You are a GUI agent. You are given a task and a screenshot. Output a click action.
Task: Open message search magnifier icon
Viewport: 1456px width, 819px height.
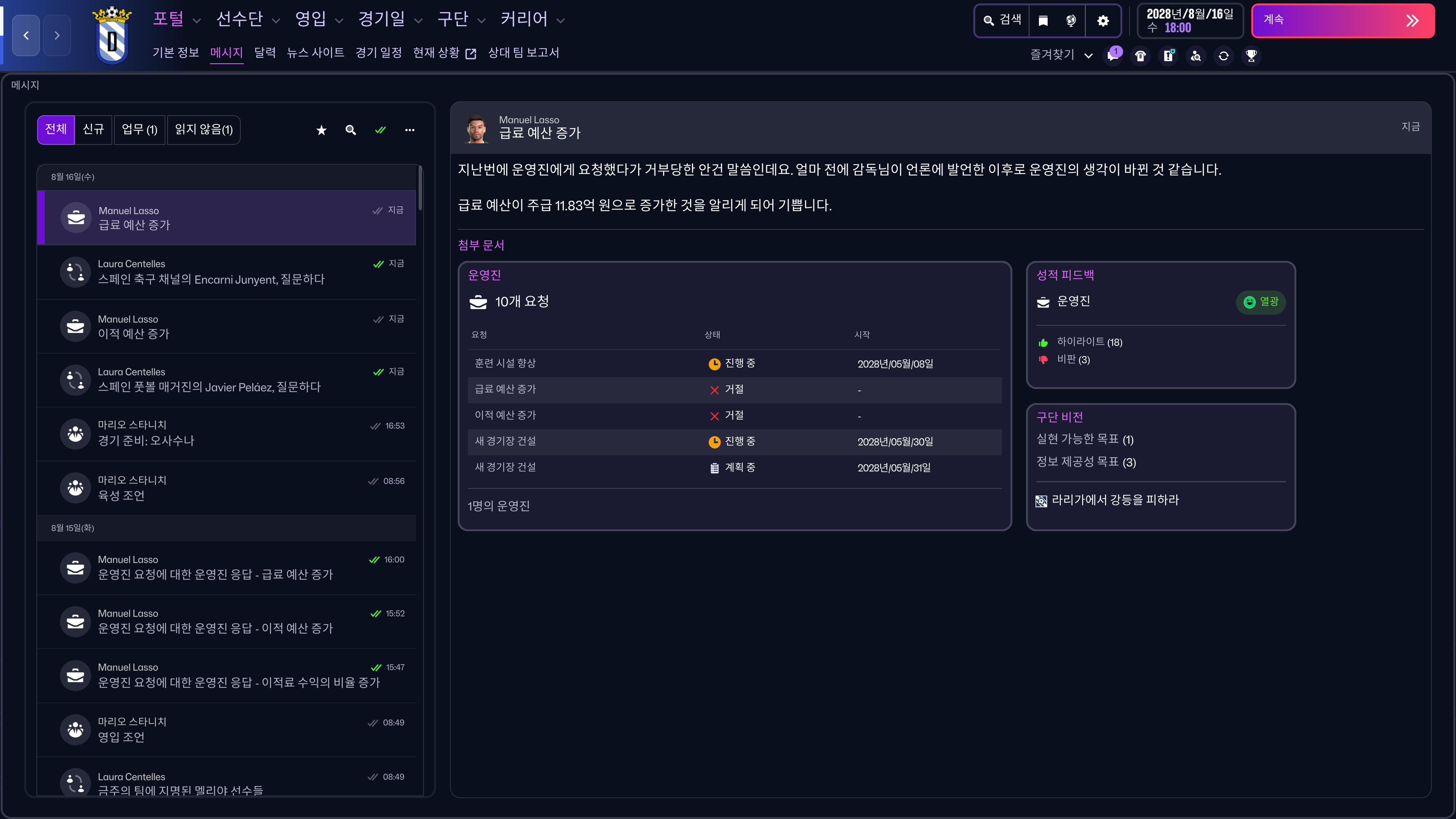click(350, 130)
